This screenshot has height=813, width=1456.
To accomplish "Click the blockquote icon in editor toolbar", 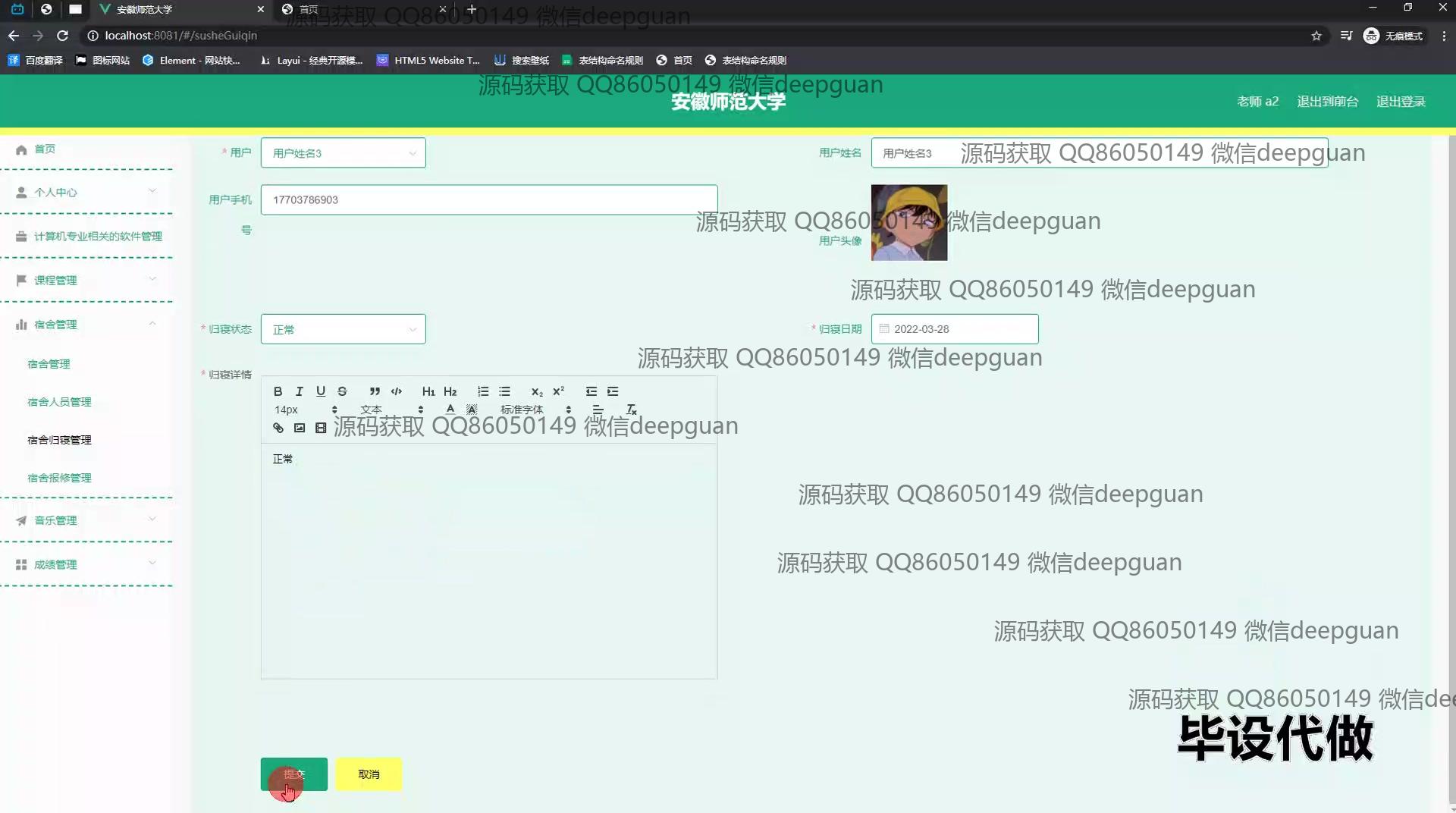I will [375, 391].
